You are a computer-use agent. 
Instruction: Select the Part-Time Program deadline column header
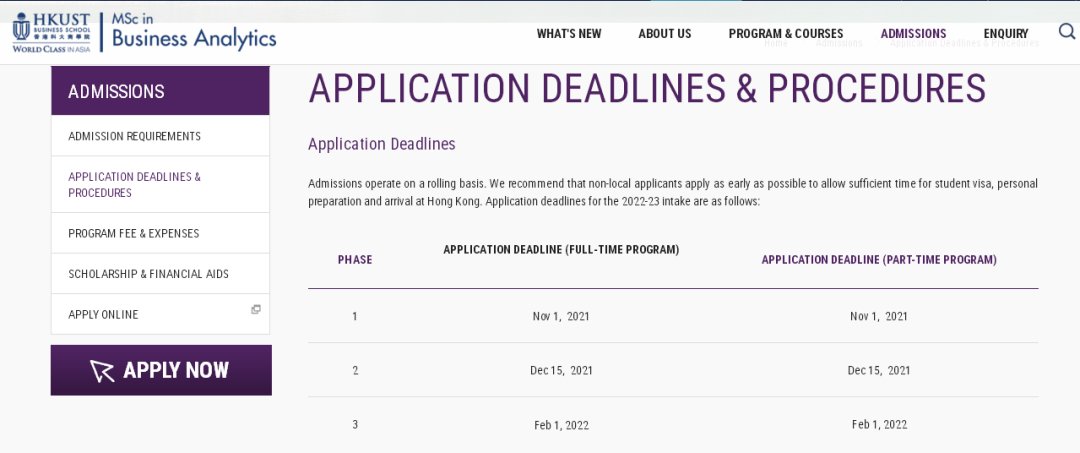[879, 260]
